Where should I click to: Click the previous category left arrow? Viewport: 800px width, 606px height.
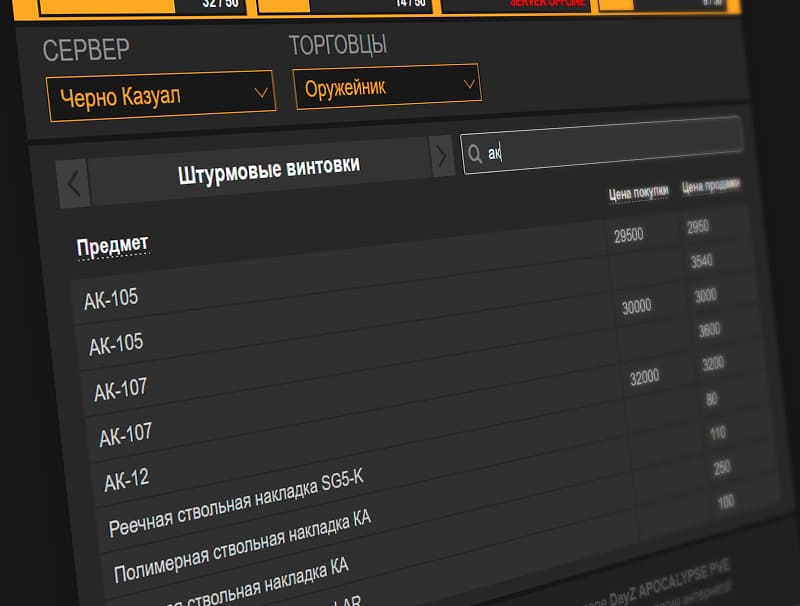pyautogui.click(x=74, y=183)
